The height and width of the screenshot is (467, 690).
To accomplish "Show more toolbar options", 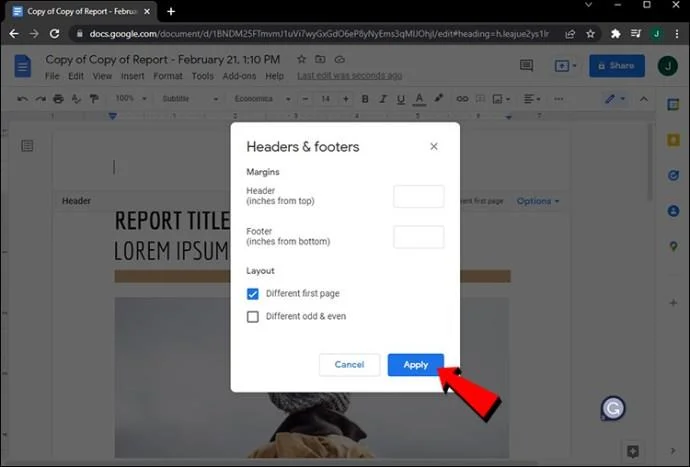I will tap(558, 99).
